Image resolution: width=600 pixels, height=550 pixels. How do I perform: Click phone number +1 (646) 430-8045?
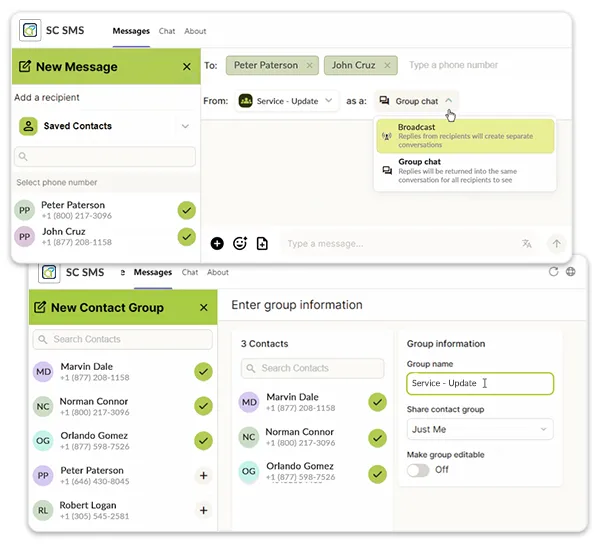[x=95, y=481]
